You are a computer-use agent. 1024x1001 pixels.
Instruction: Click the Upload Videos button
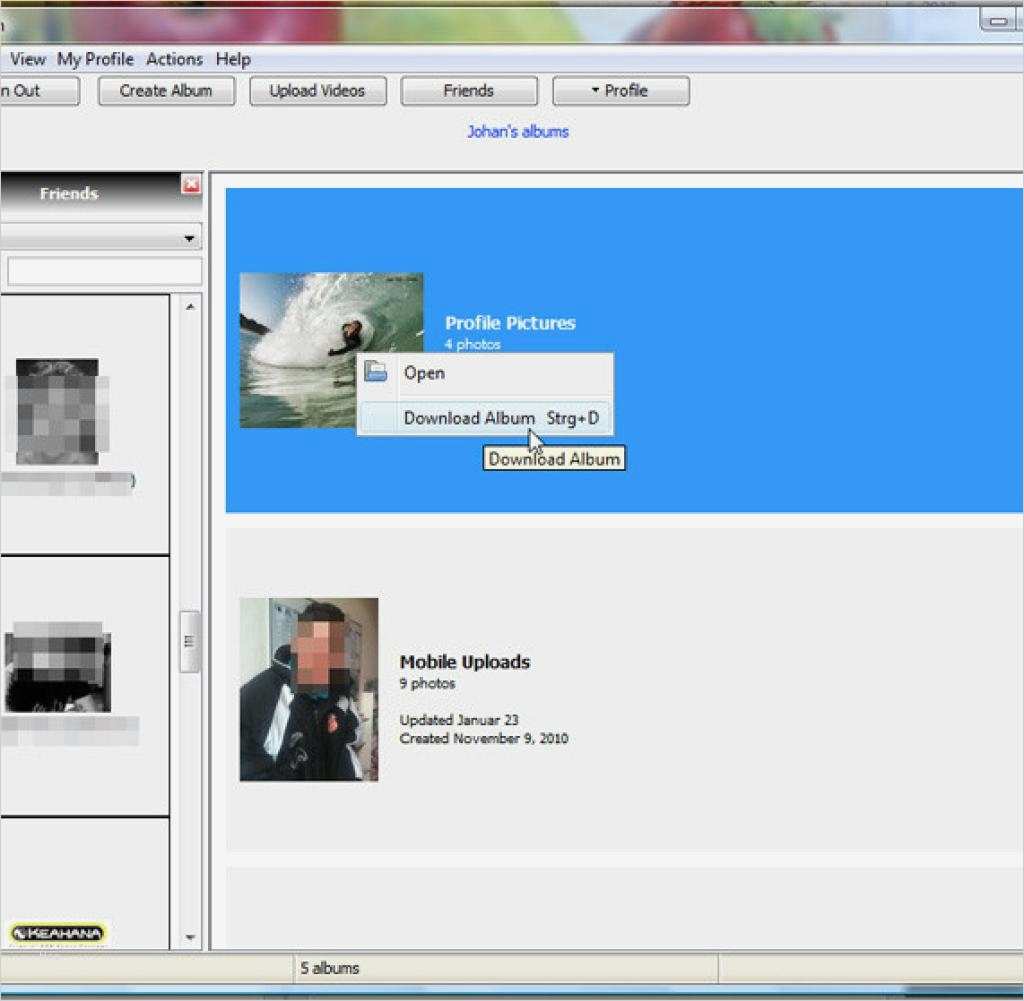coord(317,91)
